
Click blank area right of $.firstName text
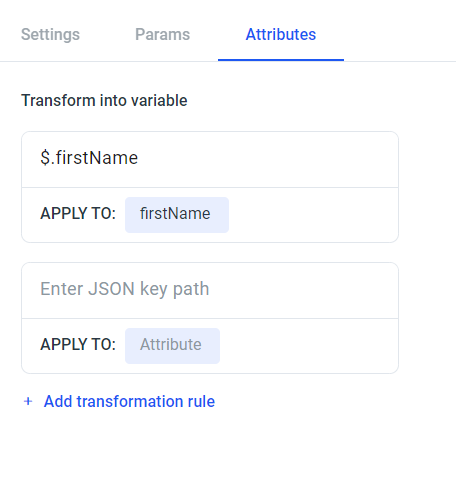267,159
